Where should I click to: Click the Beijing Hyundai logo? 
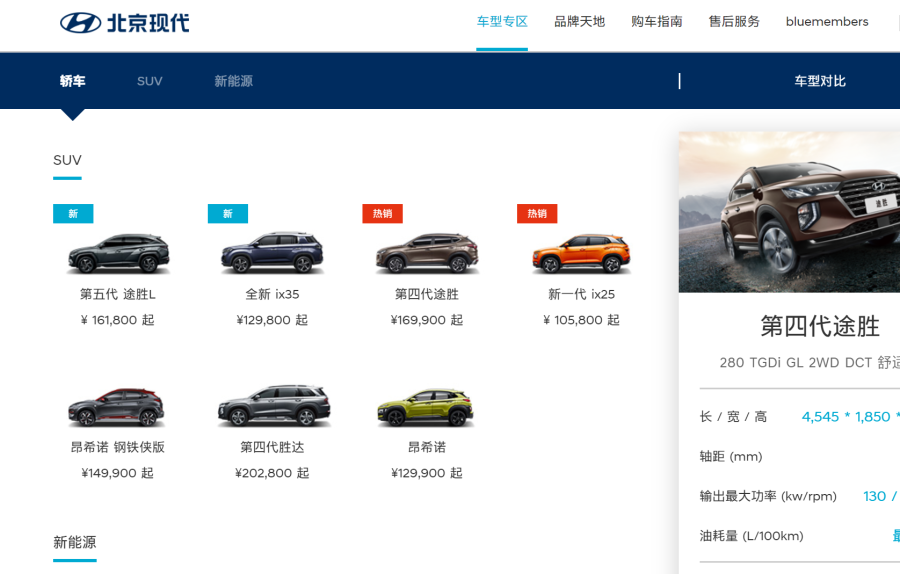[125, 23]
